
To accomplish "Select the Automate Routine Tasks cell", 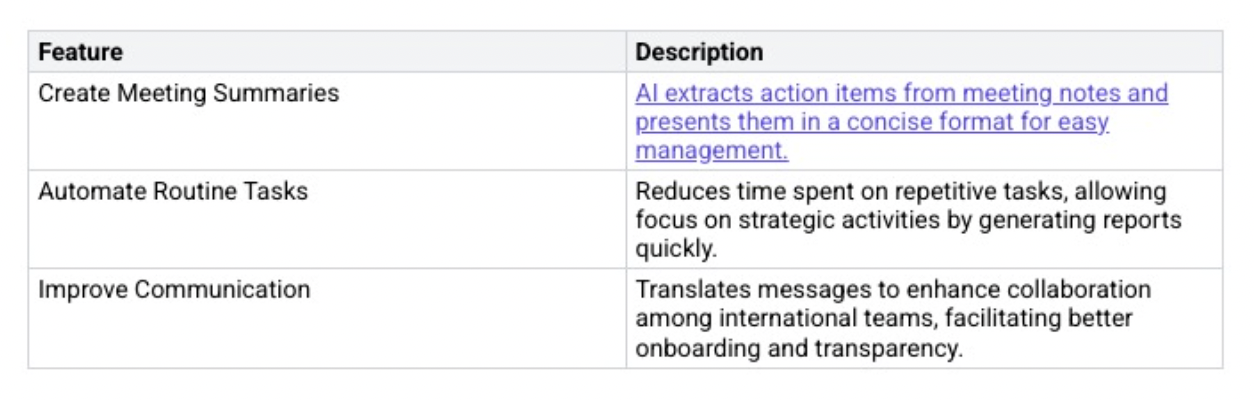I will tap(173, 192).
